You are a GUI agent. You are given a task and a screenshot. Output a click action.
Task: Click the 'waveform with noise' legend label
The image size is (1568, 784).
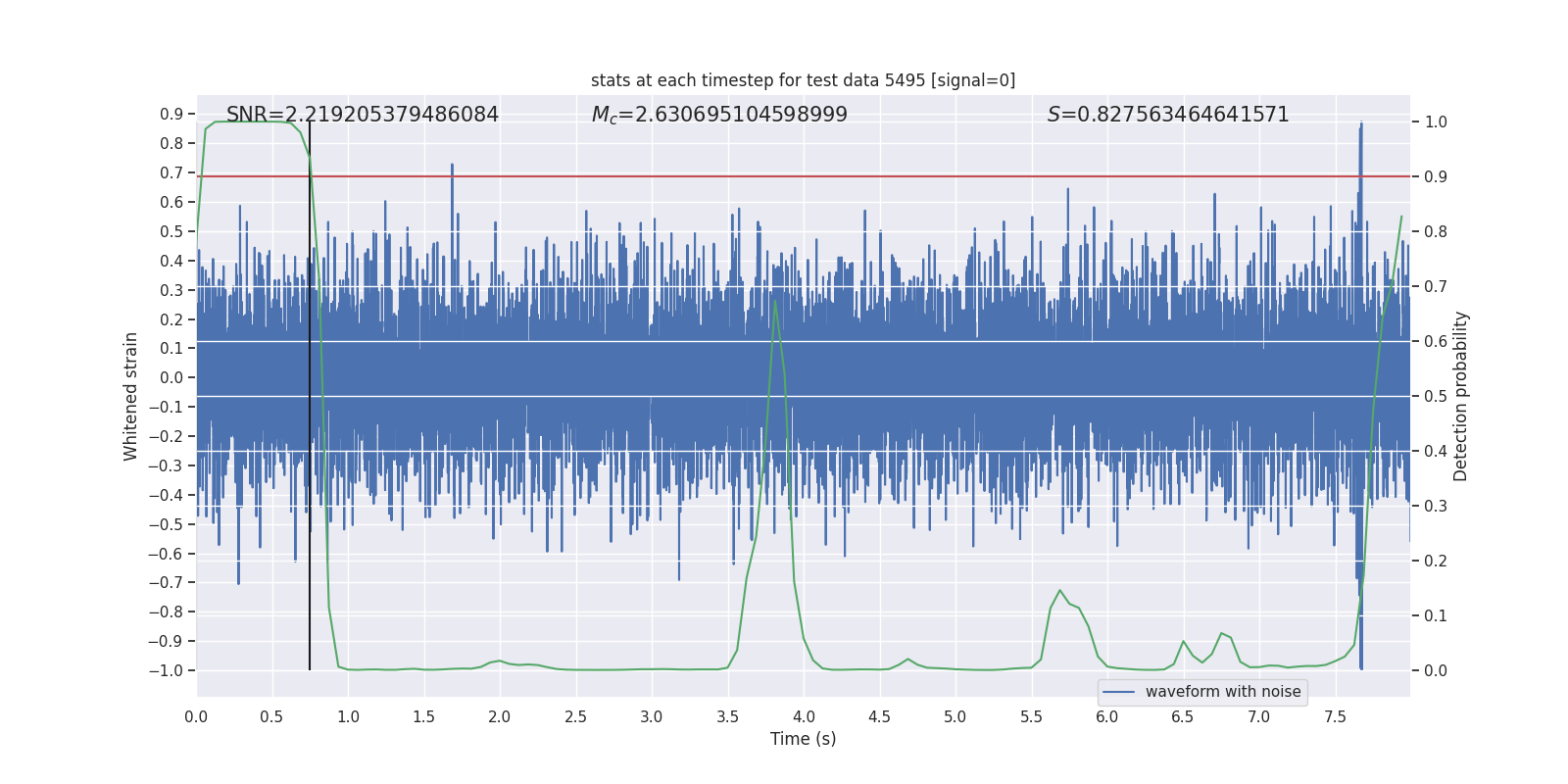tap(1222, 692)
